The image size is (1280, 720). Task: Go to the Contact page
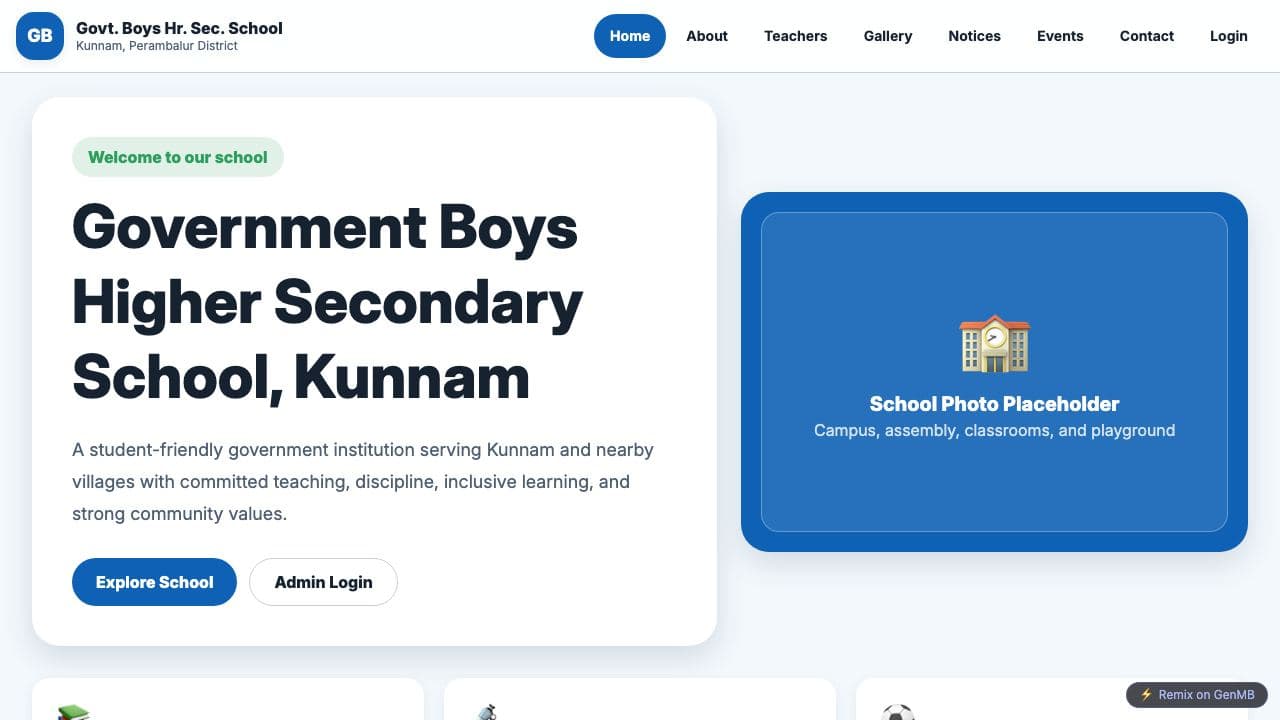(x=1147, y=36)
